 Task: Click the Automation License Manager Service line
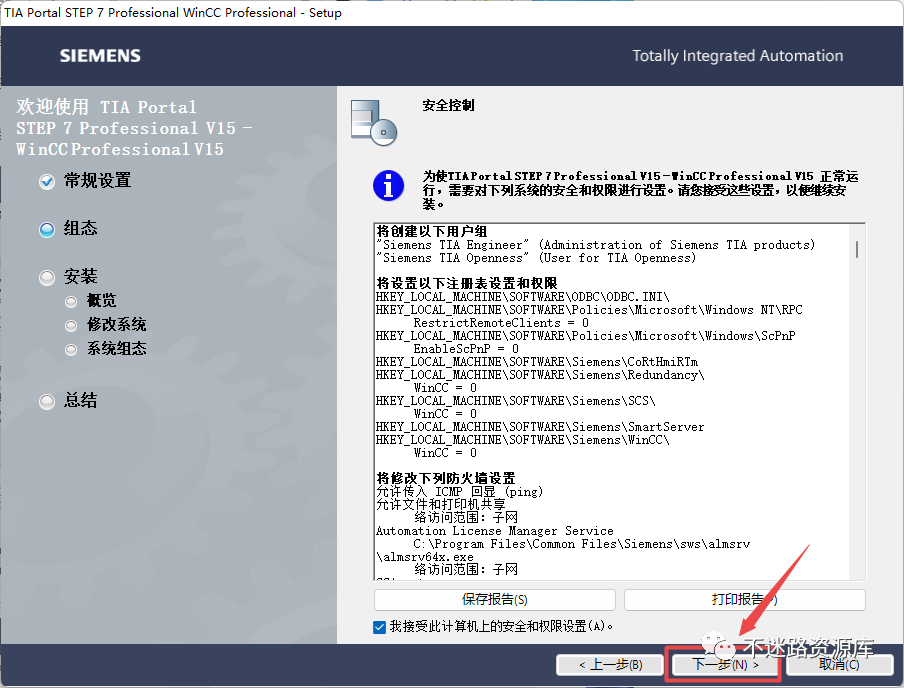pos(495,531)
